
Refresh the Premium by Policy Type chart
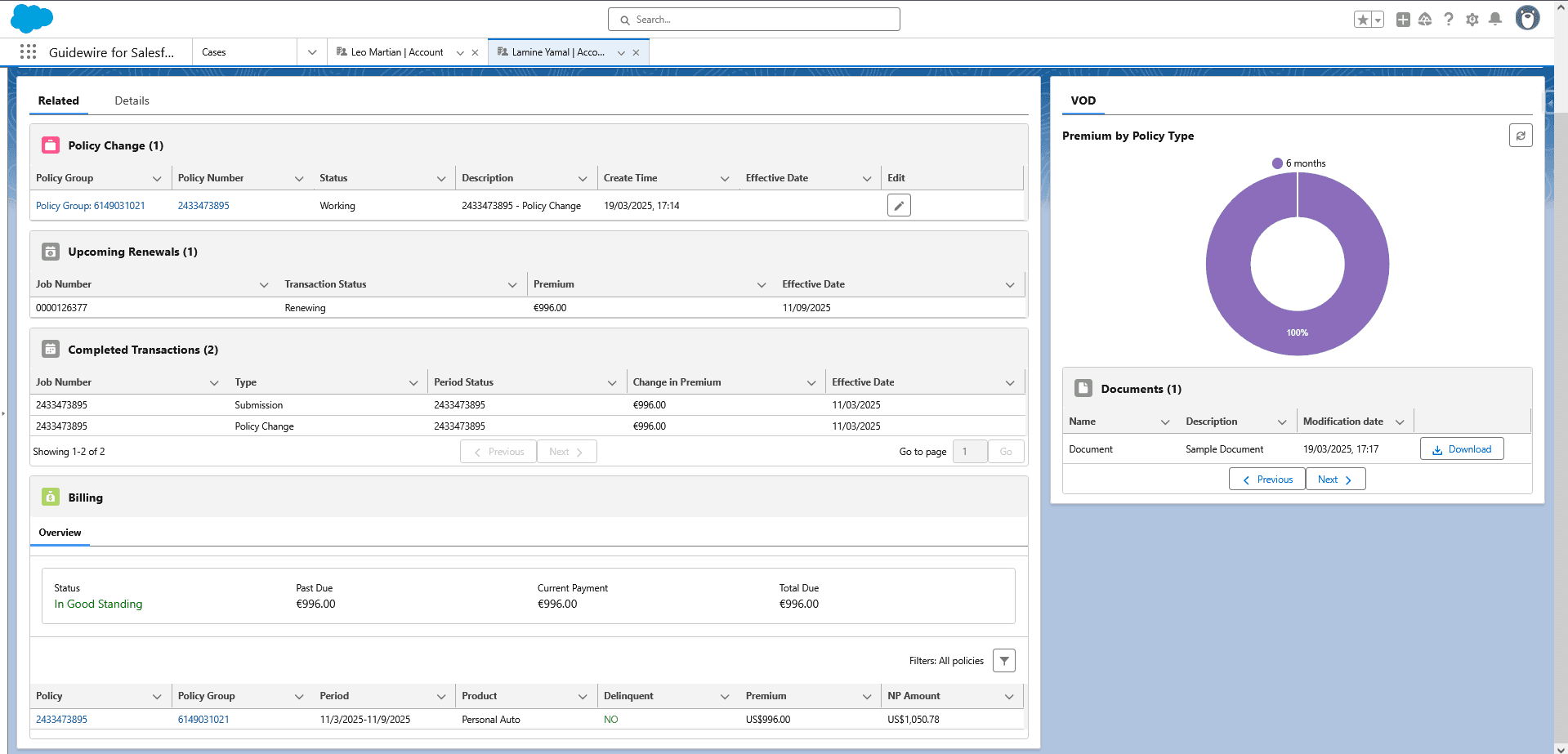[x=1521, y=136]
